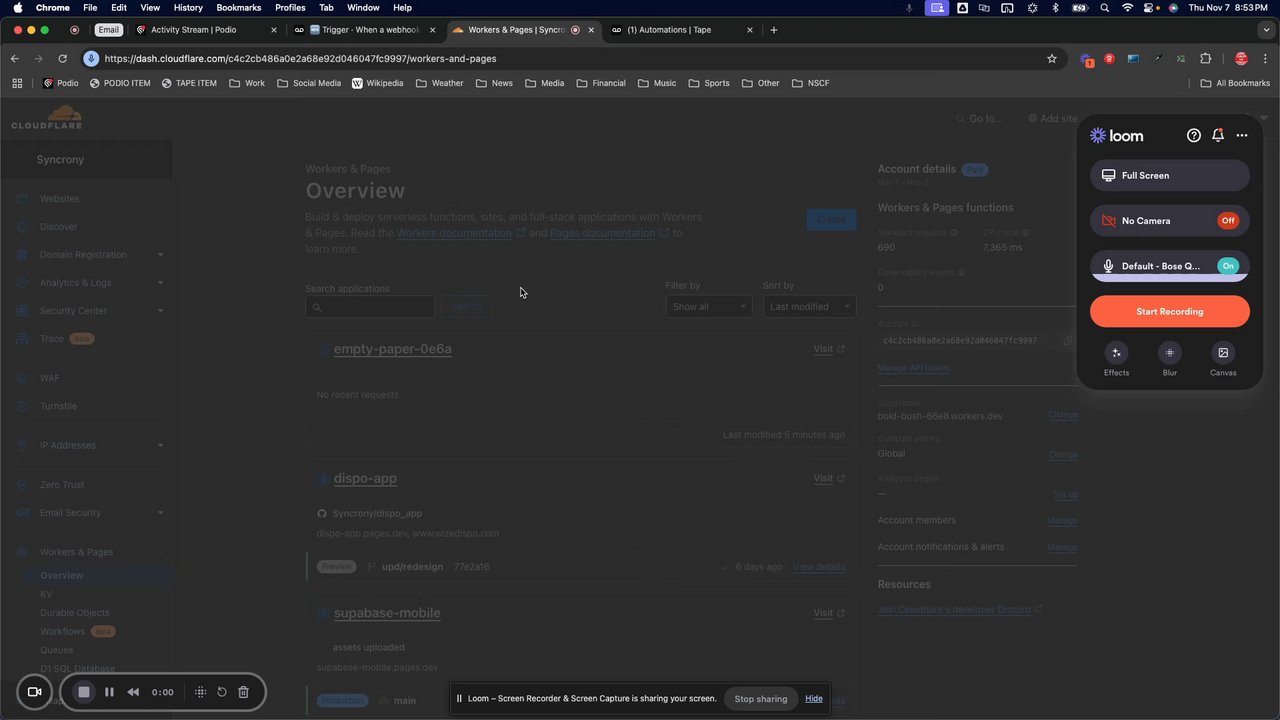Open Full Screen capture mode selector
This screenshot has height=720, width=1280.
point(1170,176)
